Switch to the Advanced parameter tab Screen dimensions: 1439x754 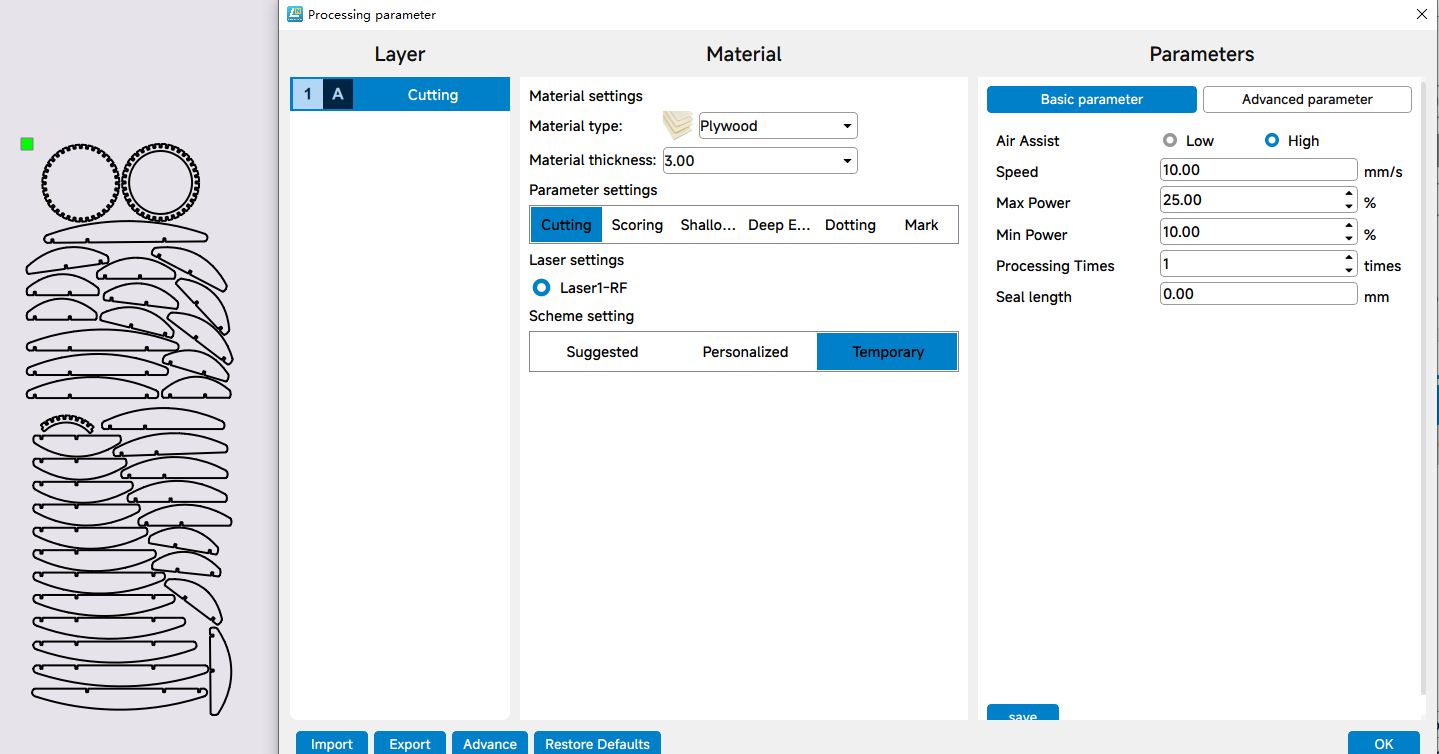click(x=1306, y=99)
